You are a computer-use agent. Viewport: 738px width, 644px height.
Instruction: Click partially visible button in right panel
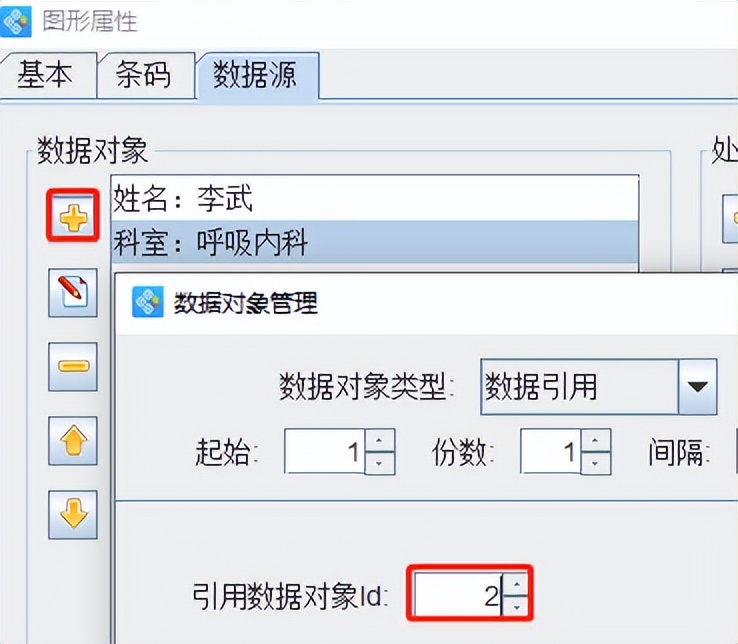(x=730, y=218)
